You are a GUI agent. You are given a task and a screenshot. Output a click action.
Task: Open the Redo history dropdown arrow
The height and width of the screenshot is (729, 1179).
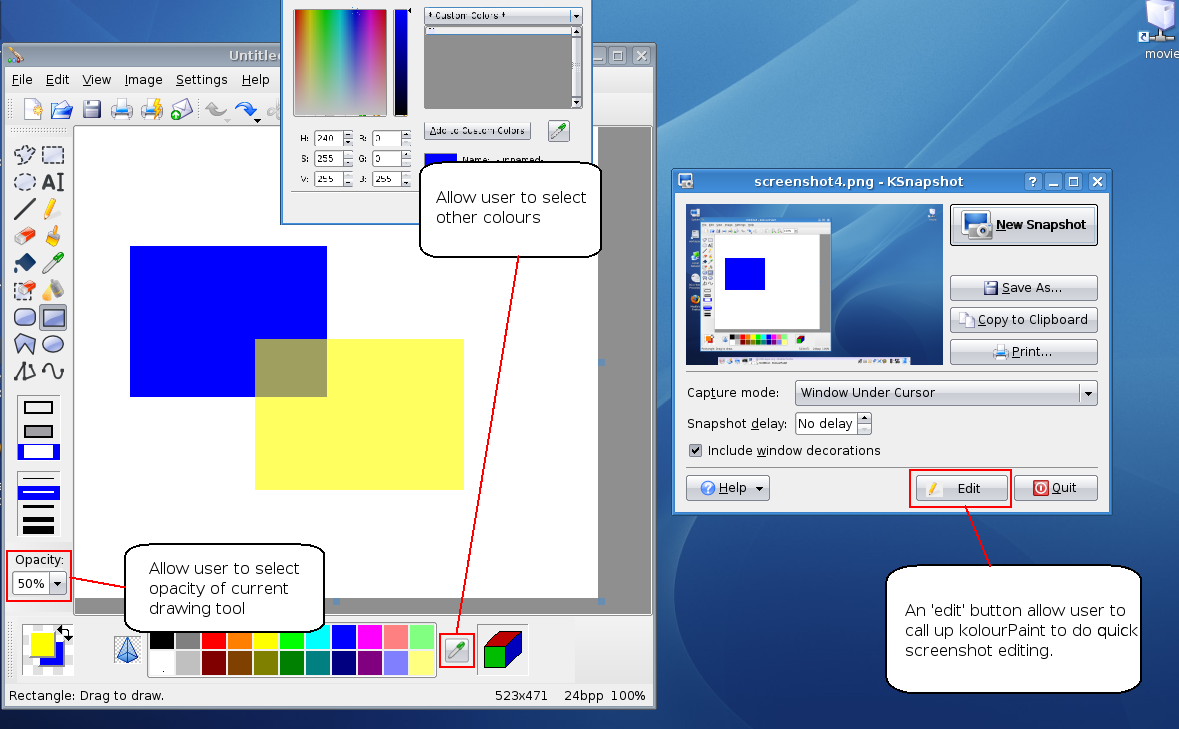(257, 120)
